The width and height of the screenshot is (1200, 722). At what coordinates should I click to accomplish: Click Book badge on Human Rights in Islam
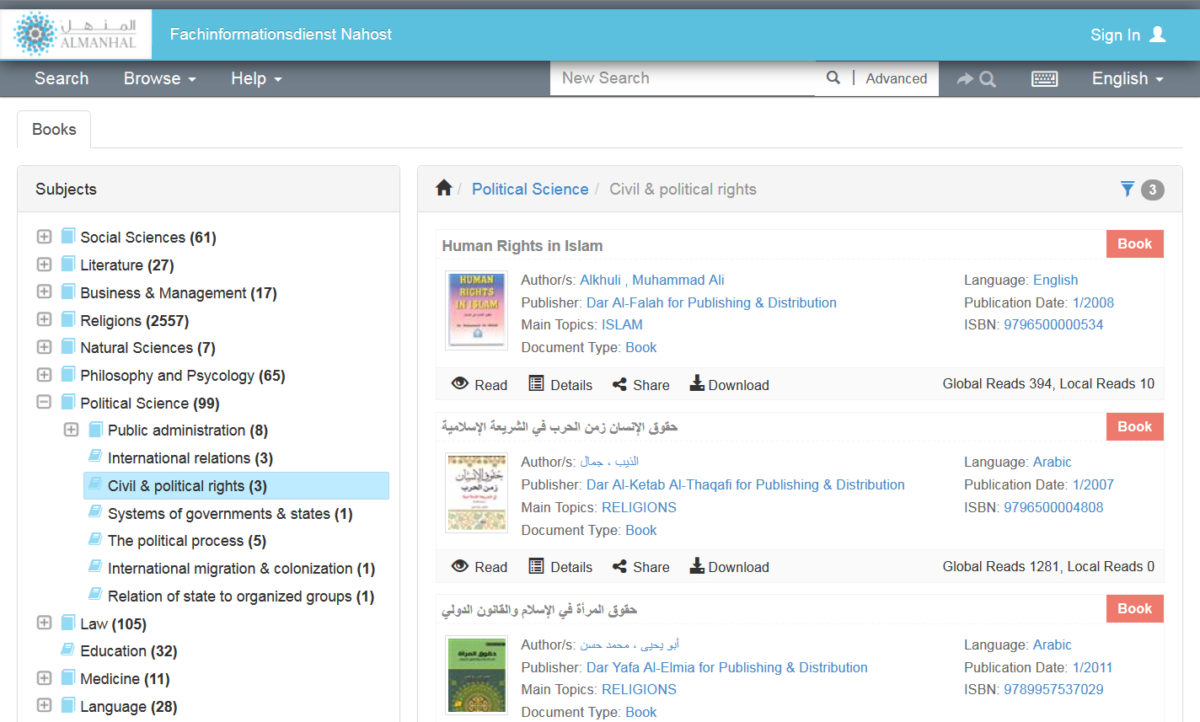click(1135, 244)
